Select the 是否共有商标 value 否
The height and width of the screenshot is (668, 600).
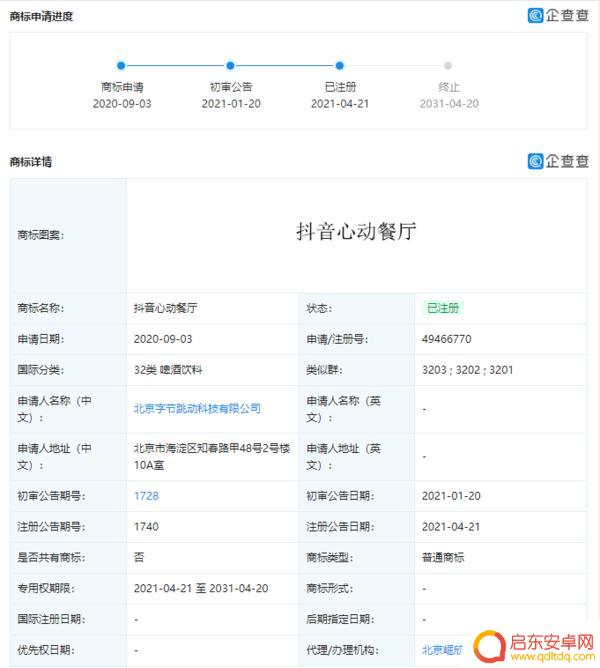(139, 557)
